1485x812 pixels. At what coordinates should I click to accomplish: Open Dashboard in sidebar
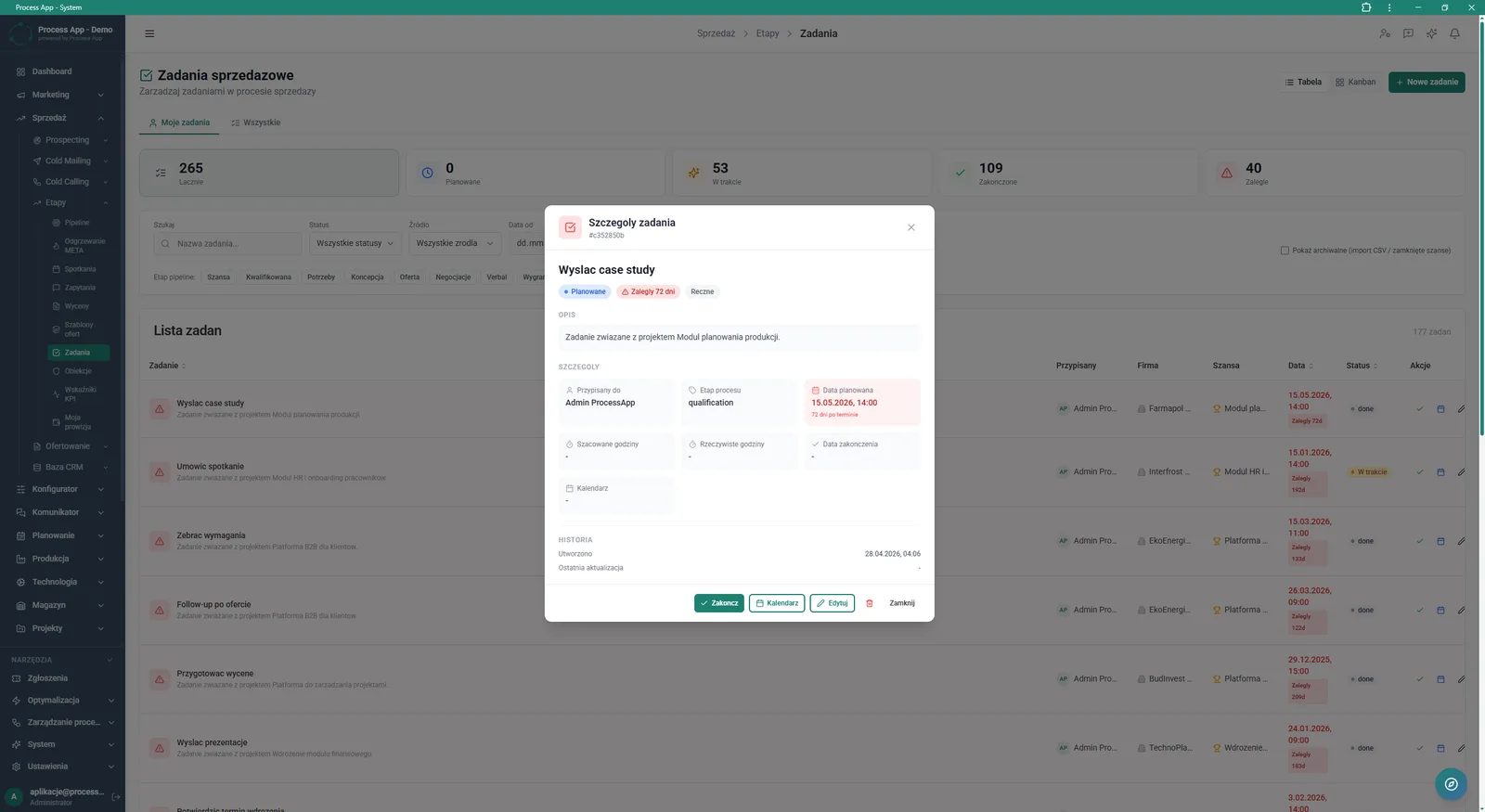pyautogui.click(x=61, y=71)
